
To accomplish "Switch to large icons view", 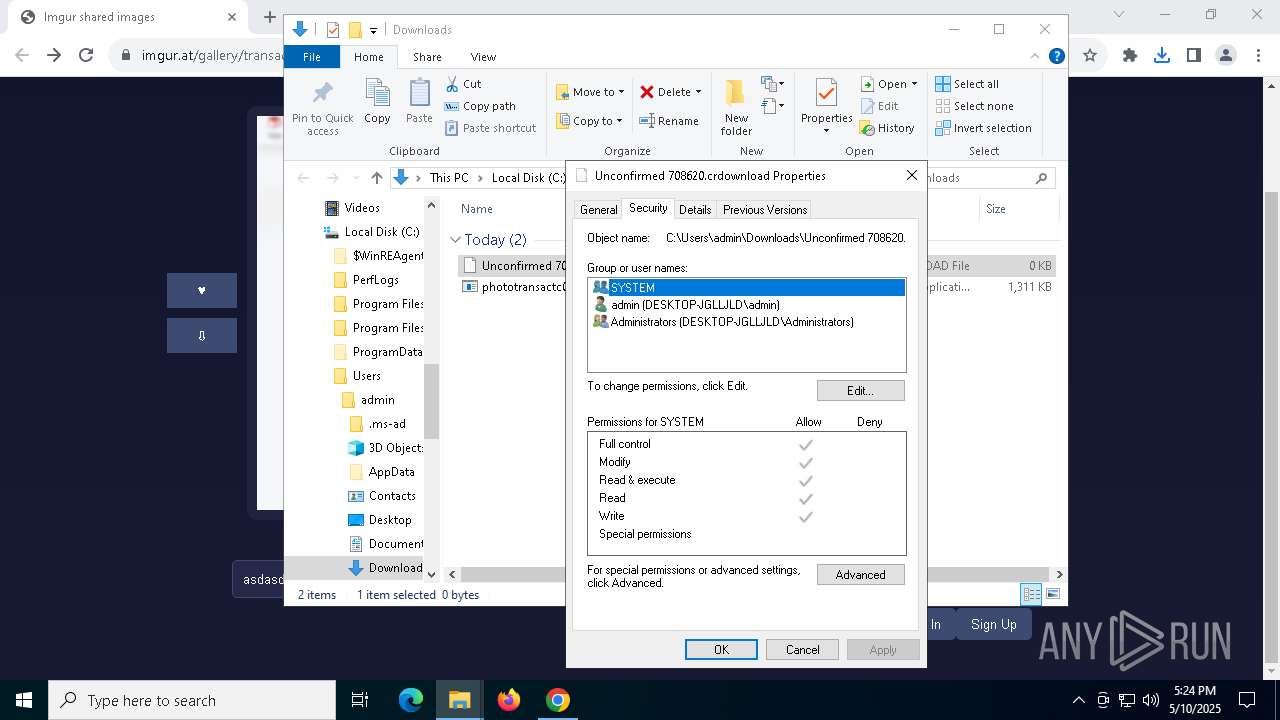I will 1053,594.
